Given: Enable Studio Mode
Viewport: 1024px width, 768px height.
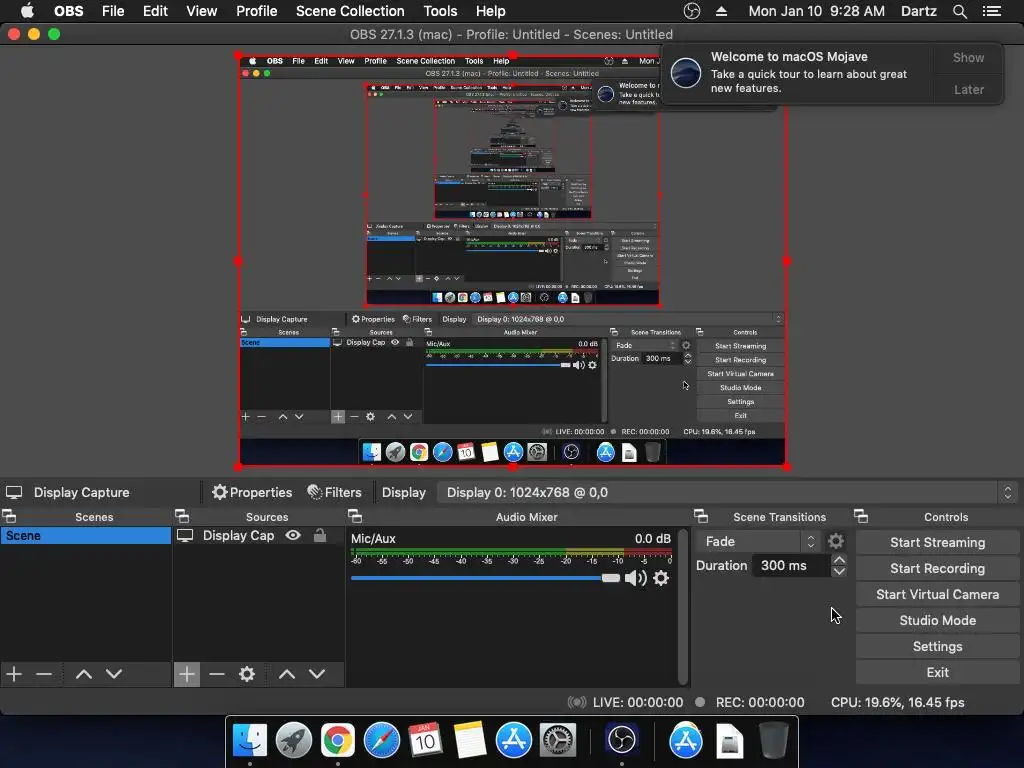Looking at the screenshot, I should (937, 620).
